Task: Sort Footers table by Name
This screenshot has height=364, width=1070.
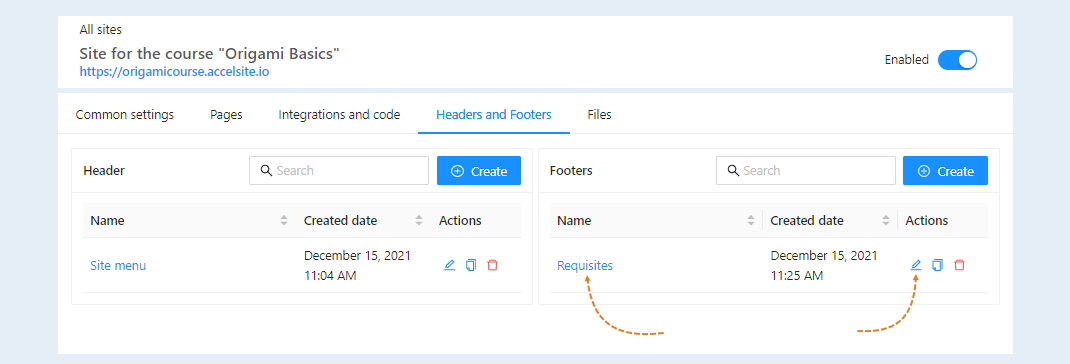Action: click(x=751, y=221)
